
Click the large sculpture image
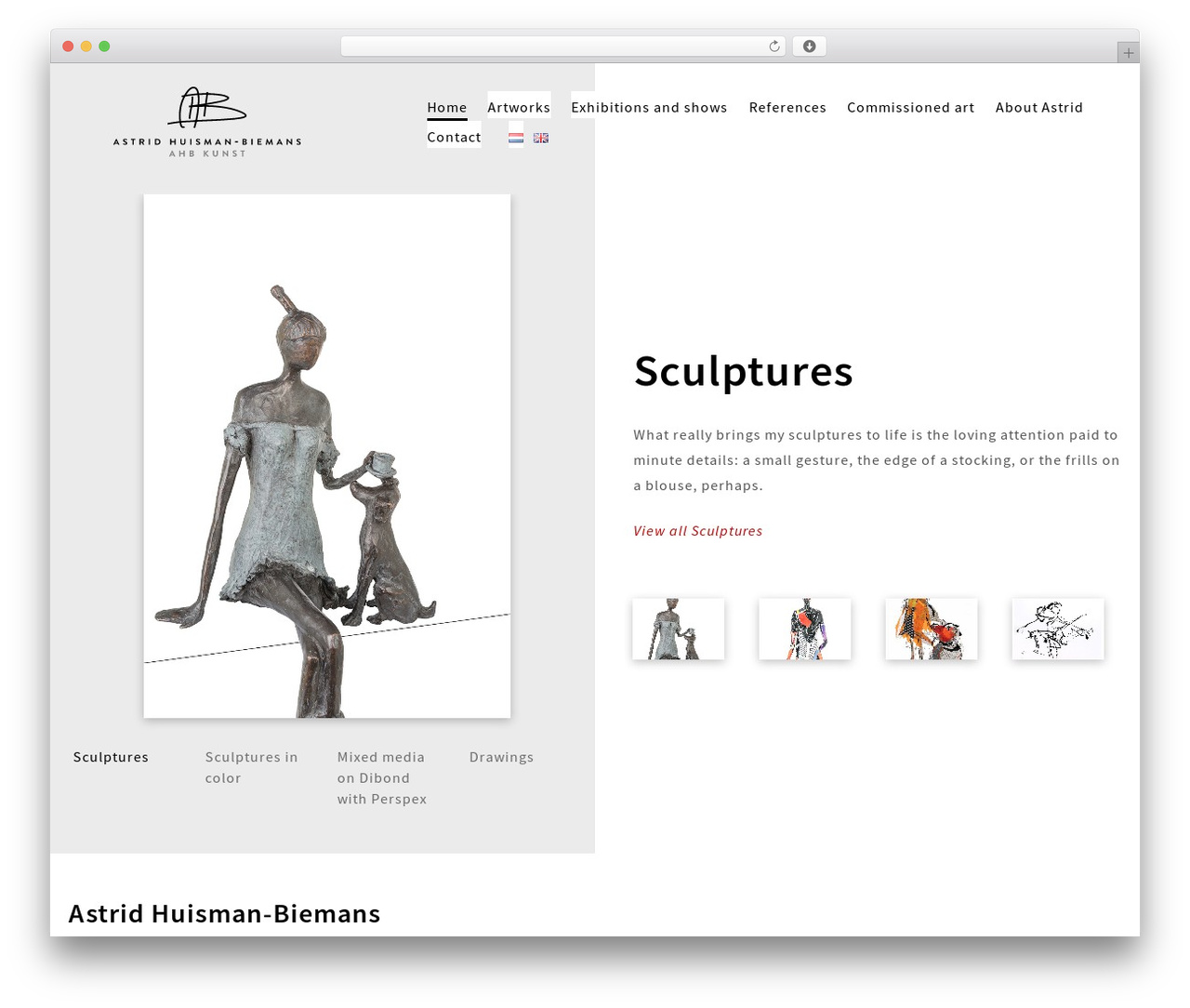click(x=327, y=457)
